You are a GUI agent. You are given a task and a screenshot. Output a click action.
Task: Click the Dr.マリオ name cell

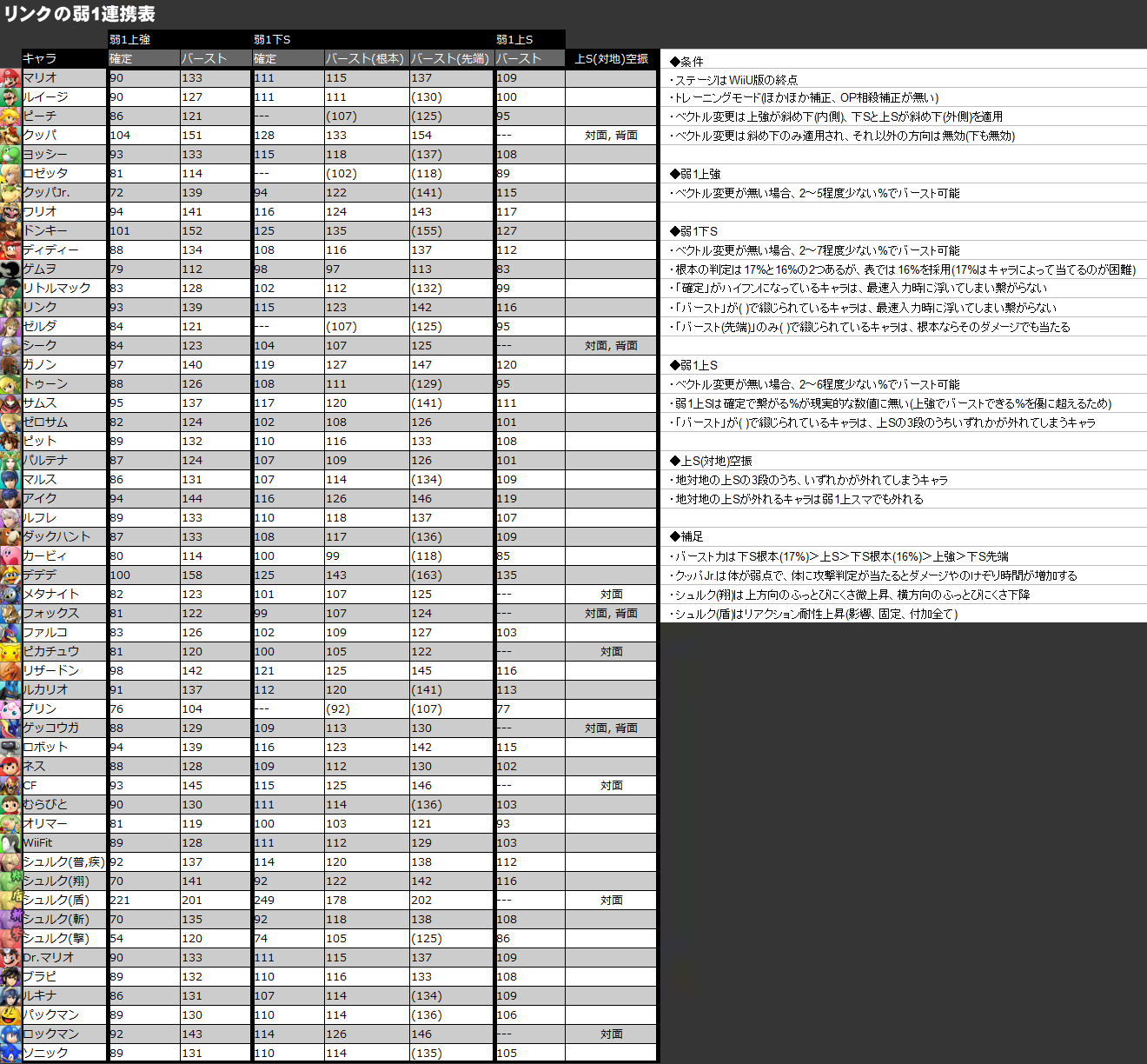(63, 957)
